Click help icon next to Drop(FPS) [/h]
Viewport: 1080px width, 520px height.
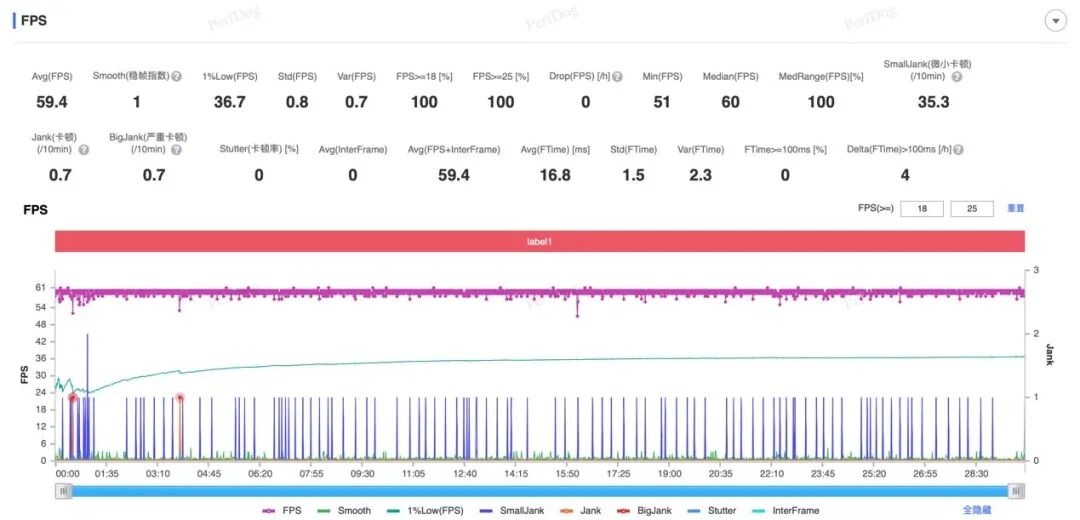tap(617, 76)
